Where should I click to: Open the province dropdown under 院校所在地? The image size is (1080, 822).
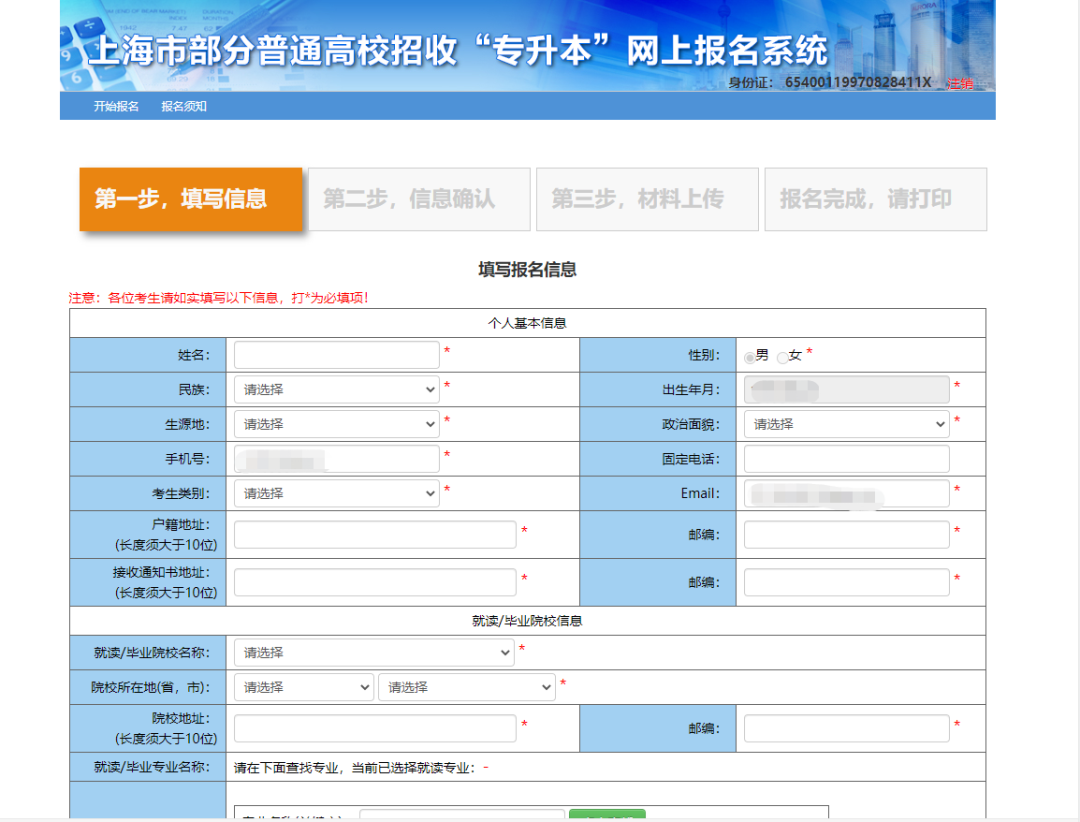coord(303,687)
